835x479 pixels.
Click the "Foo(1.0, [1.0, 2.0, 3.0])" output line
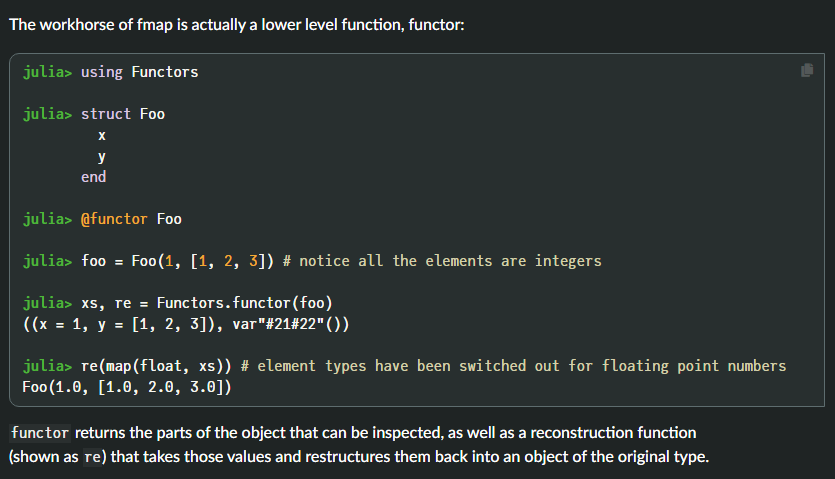tap(126, 387)
